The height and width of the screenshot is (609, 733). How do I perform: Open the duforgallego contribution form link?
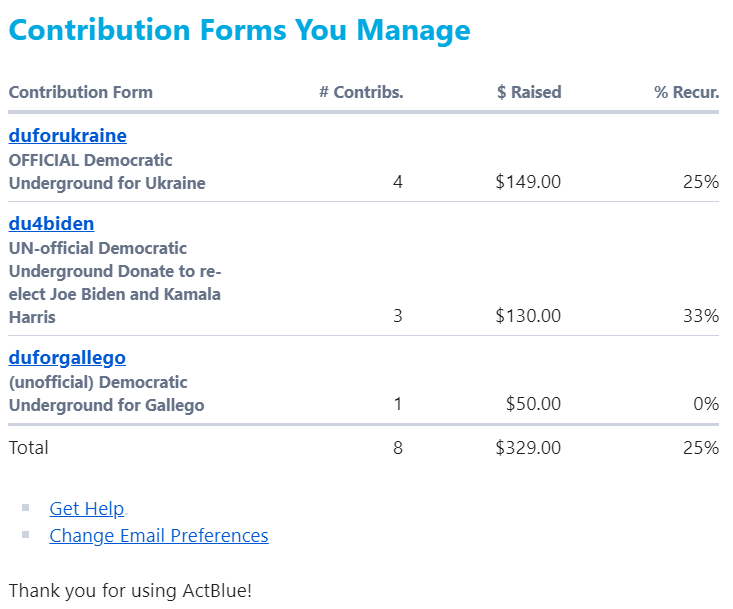[x=67, y=358]
